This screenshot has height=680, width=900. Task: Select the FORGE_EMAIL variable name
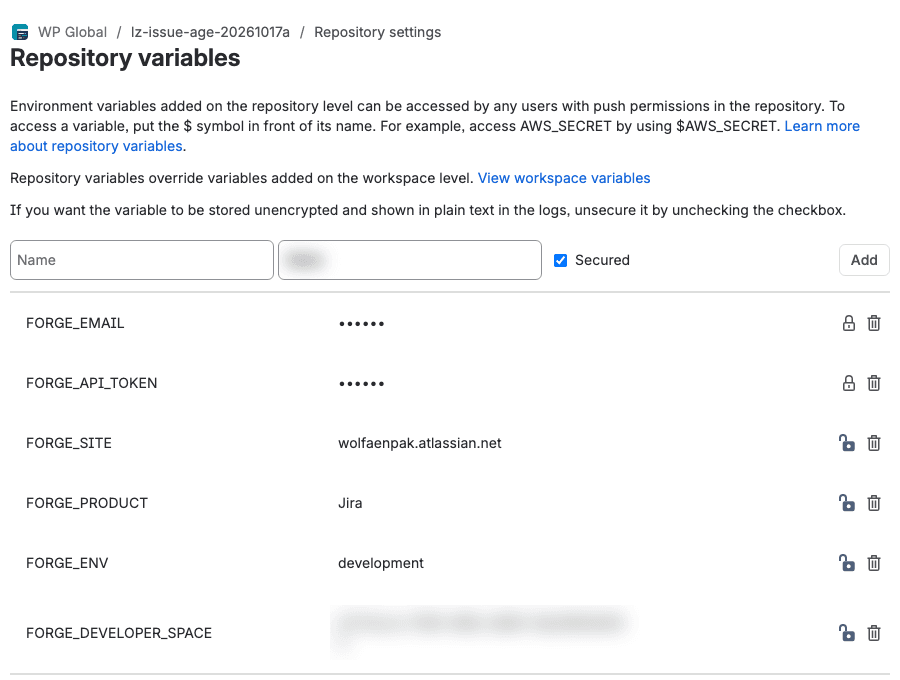[75, 323]
